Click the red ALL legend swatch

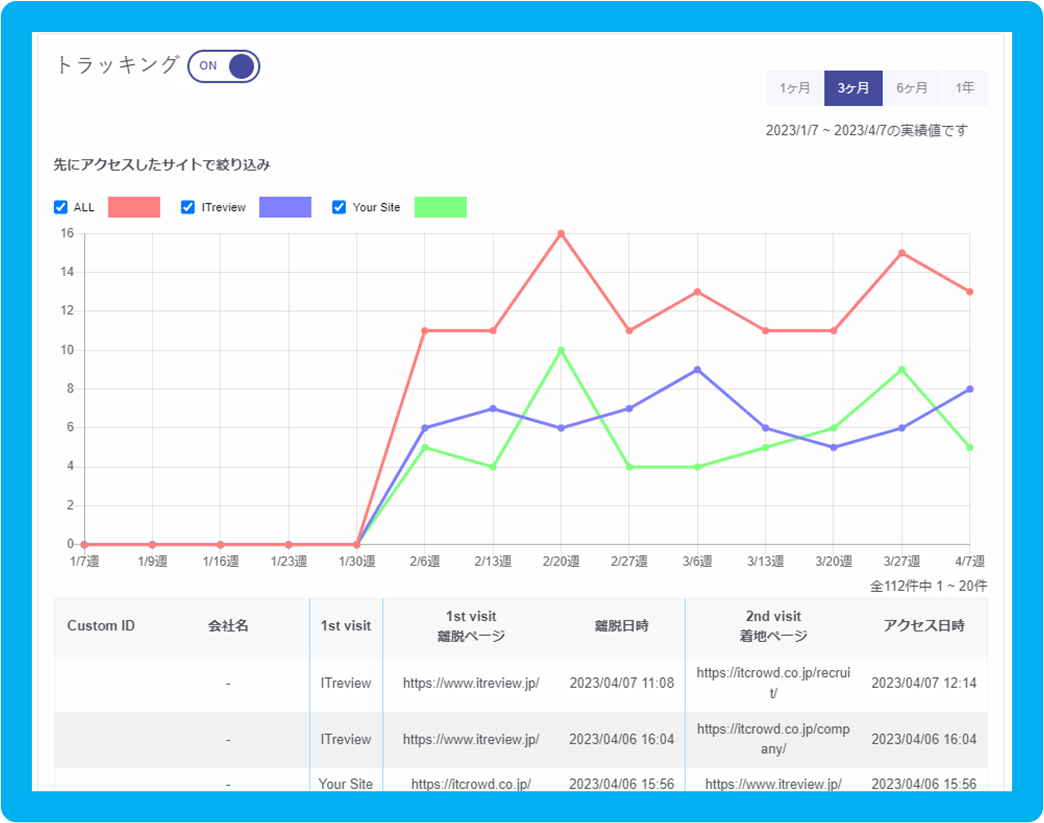coord(134,207)
